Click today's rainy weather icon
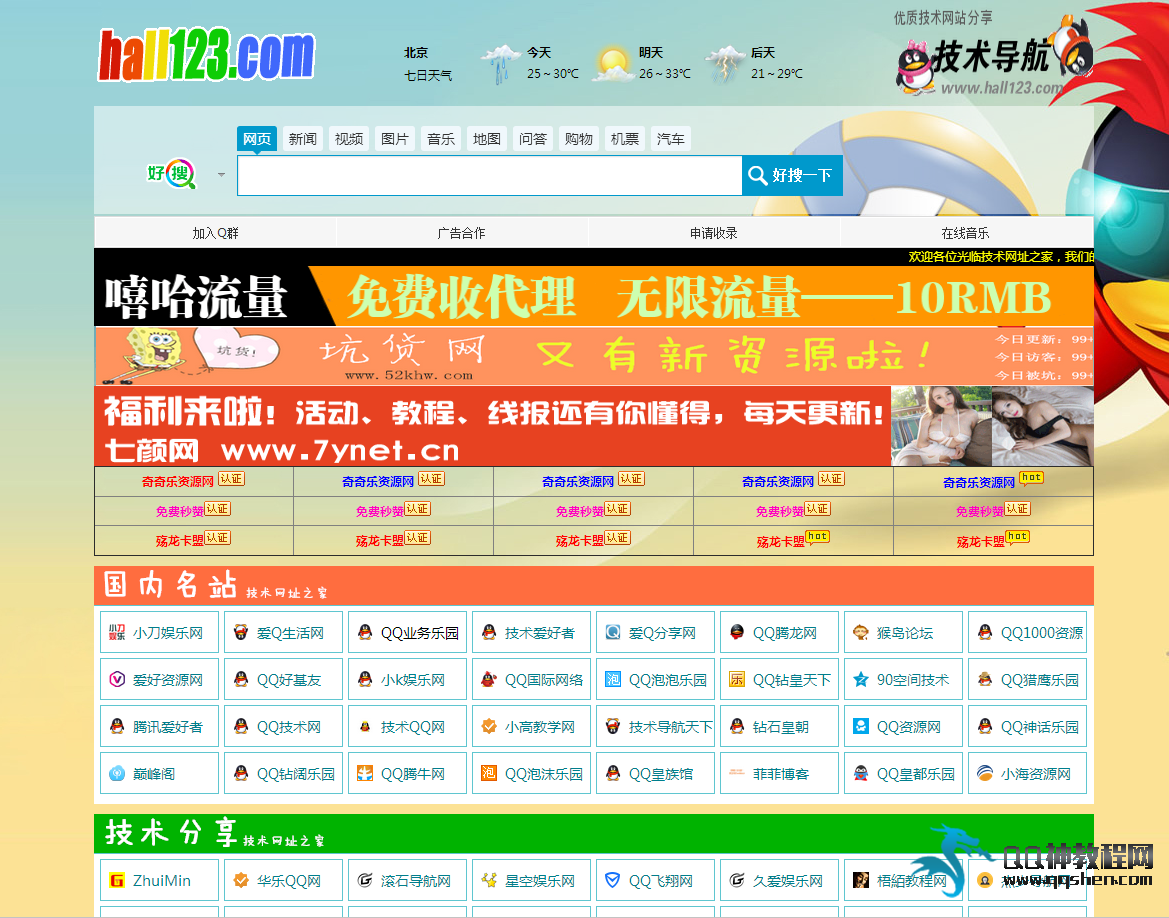Viewport: 1169px width, 918px height. (501, 63)
